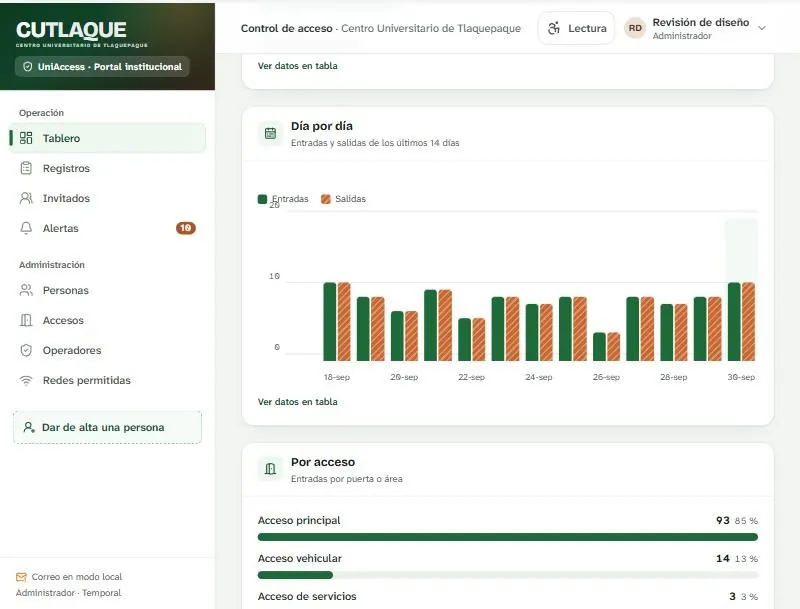Click the Por acceso heading
The width and height of the screenshot is (800, 609).
click(x=323, y=462)
